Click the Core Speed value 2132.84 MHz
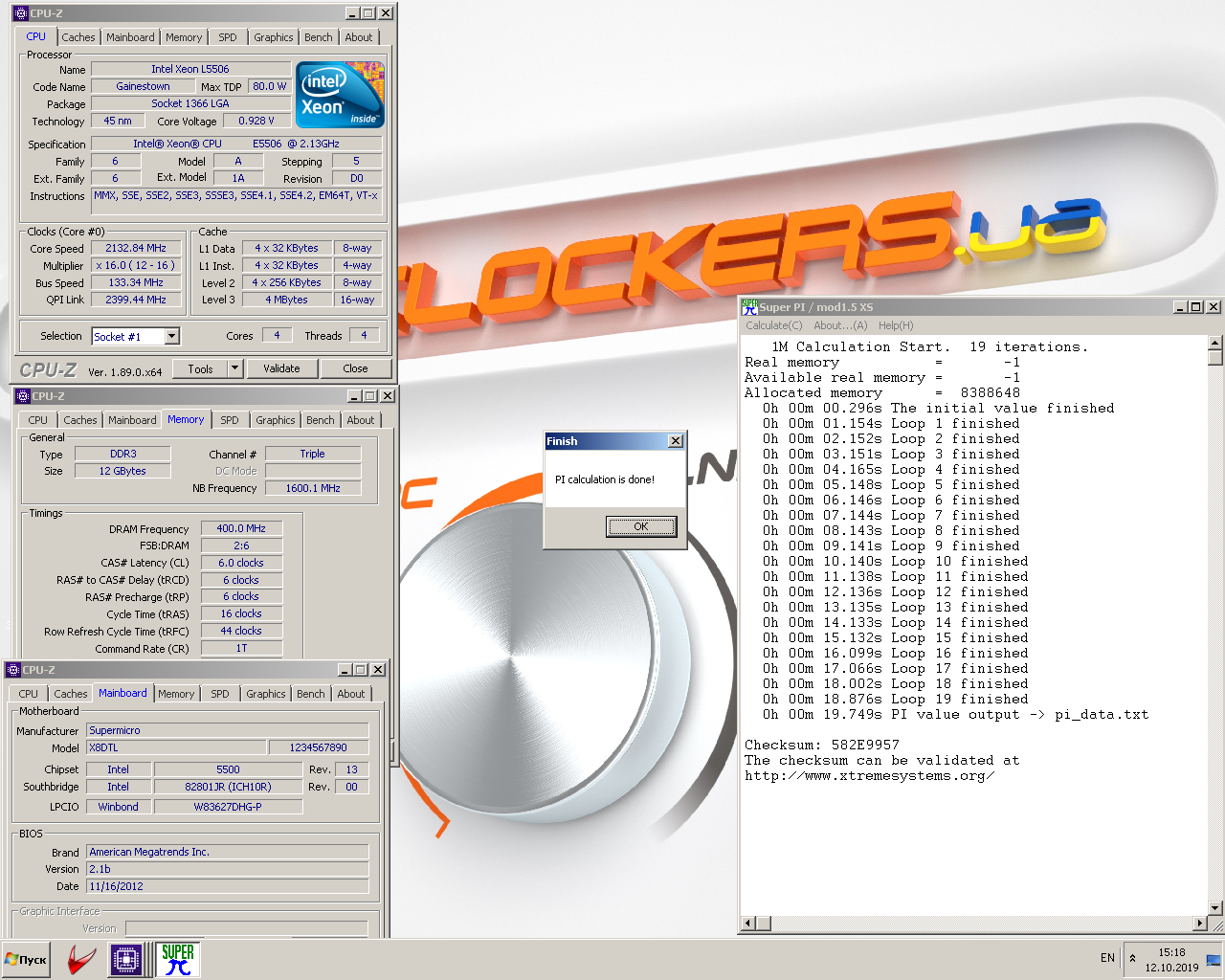Screen dimensions: 1225x980 136,248
